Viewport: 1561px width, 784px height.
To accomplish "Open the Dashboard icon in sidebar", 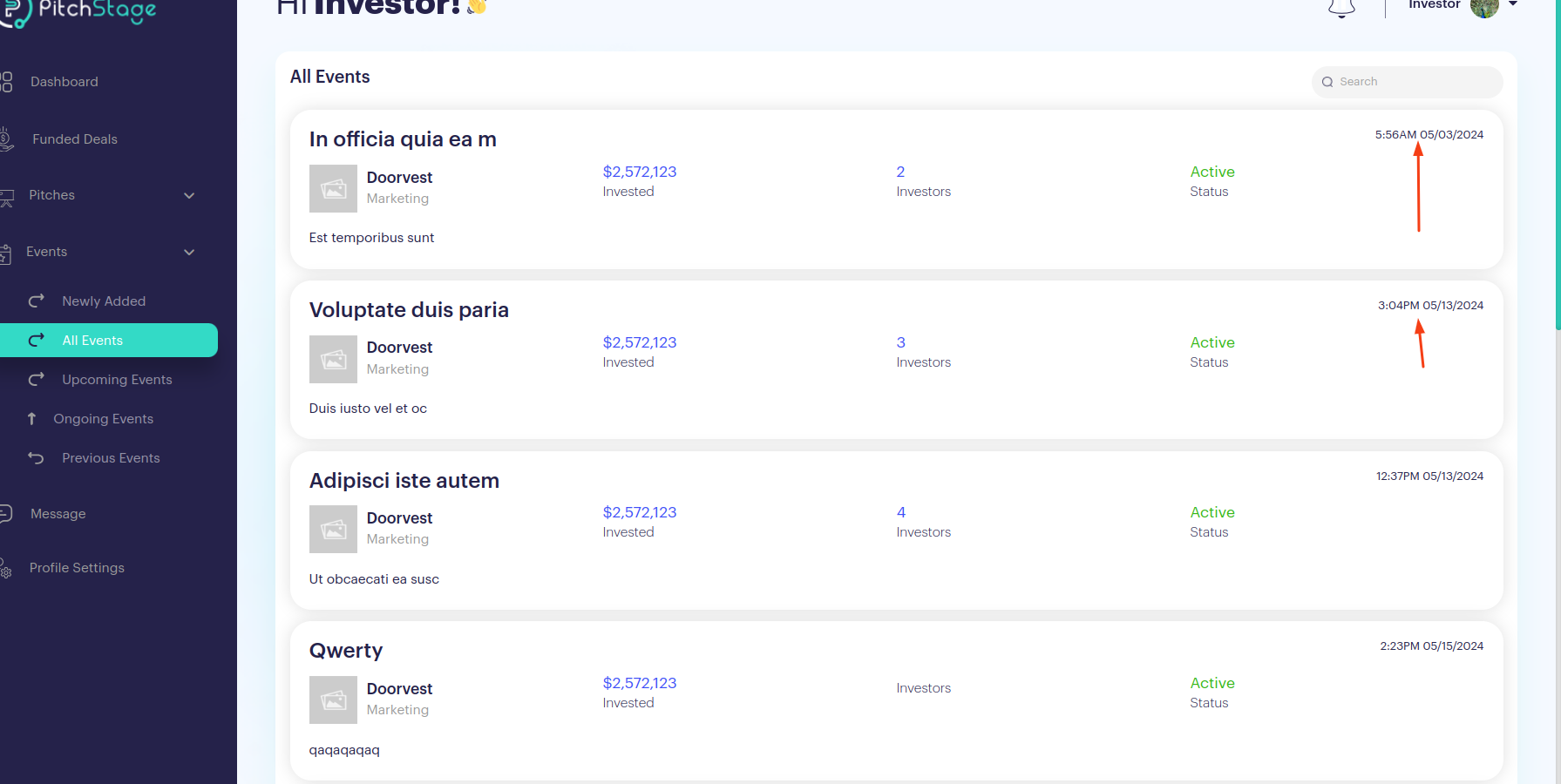I will (x=5, y=82).
